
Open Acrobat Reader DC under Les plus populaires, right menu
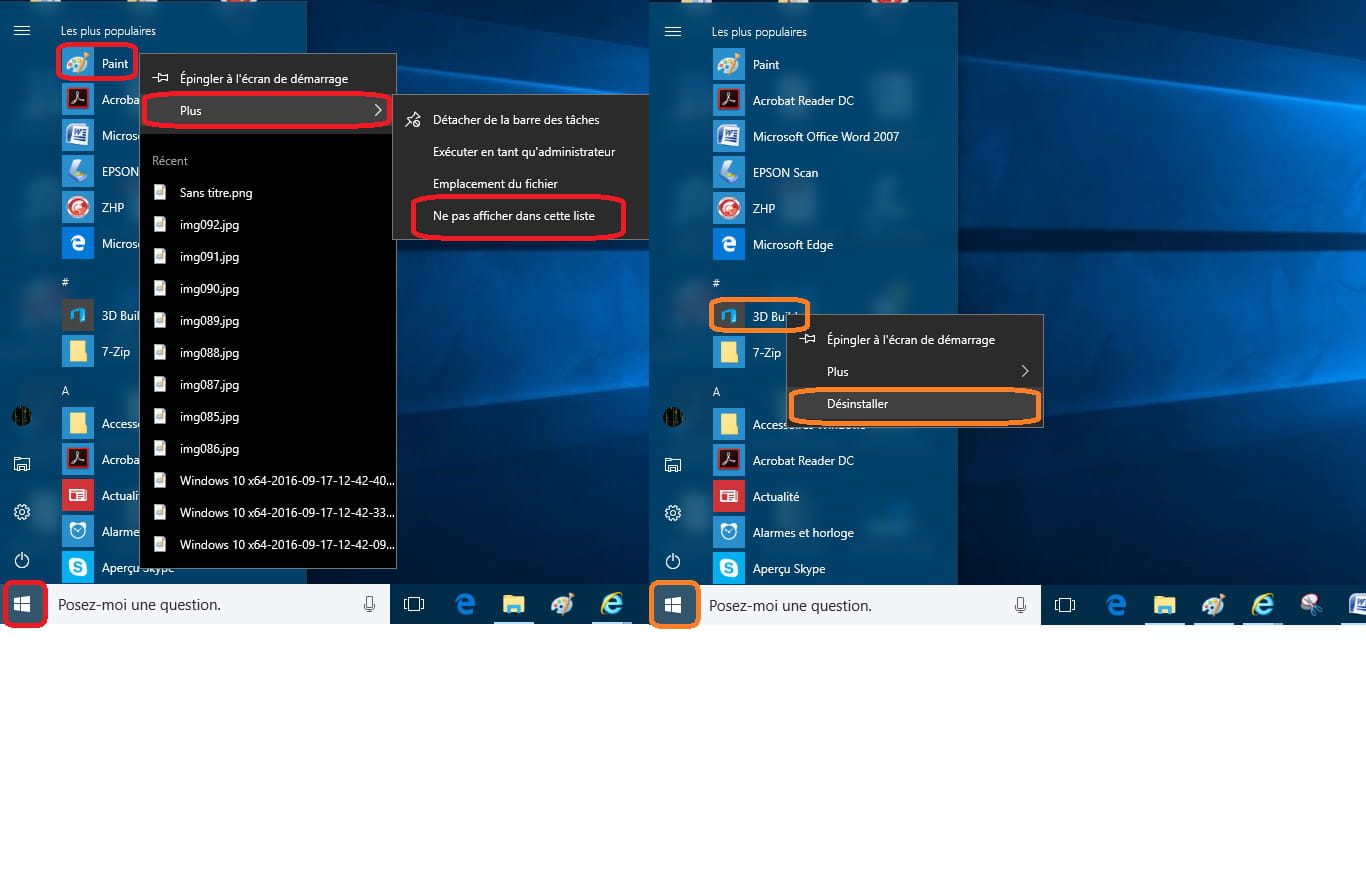pyautogui.click(x=784, y=100)
